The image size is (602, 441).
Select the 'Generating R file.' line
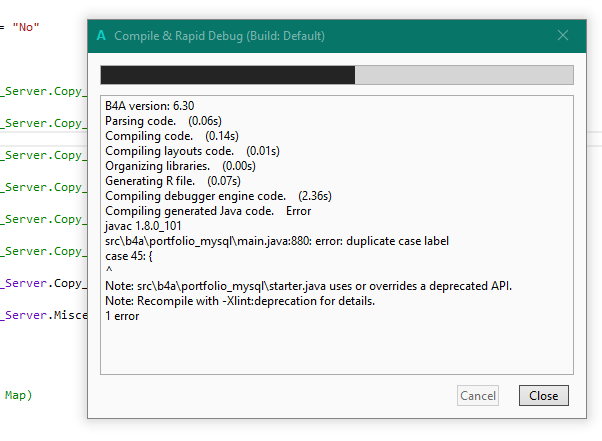[x=173, y=181]
